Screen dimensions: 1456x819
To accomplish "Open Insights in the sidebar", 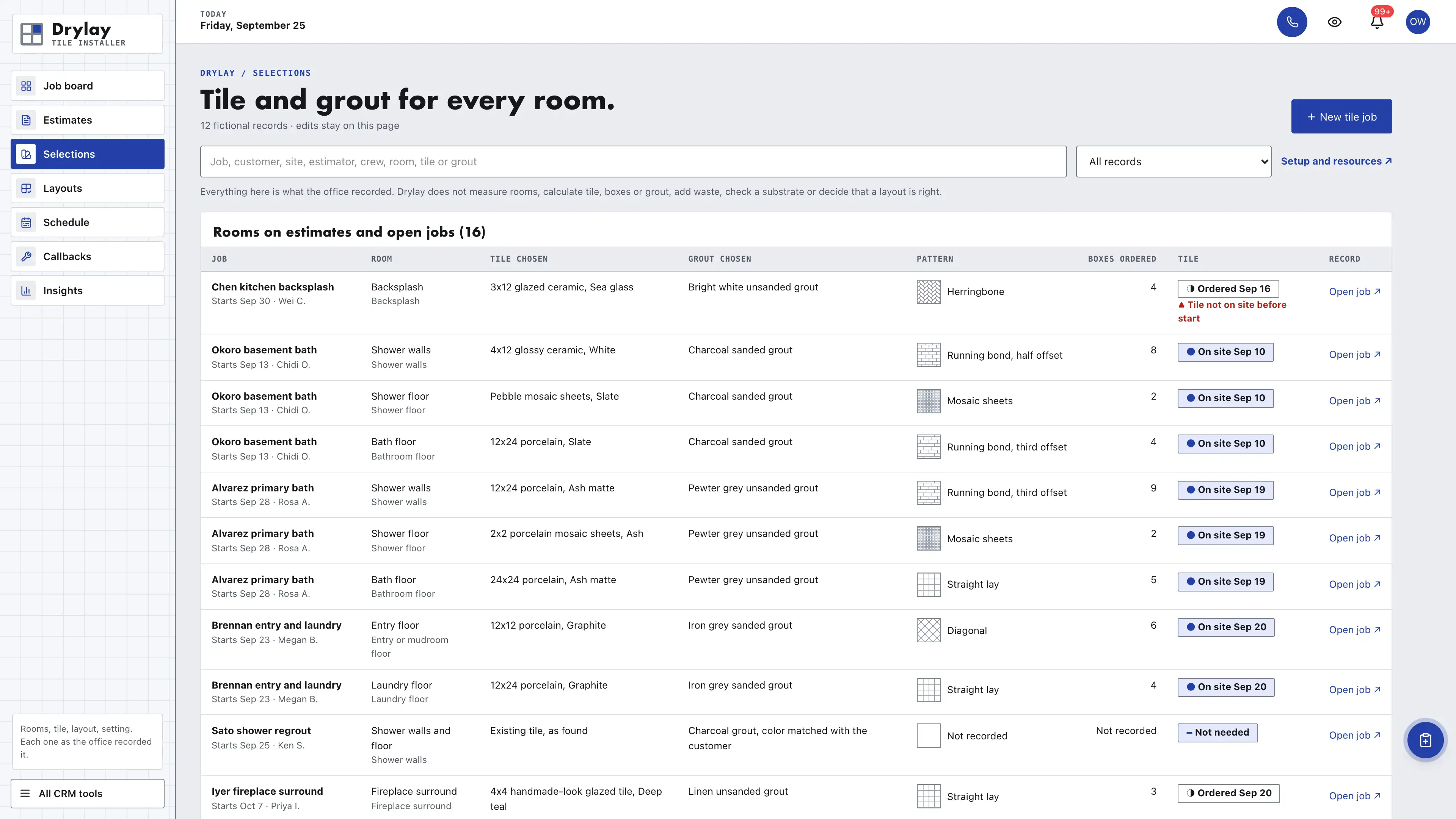I will [88, 290].
